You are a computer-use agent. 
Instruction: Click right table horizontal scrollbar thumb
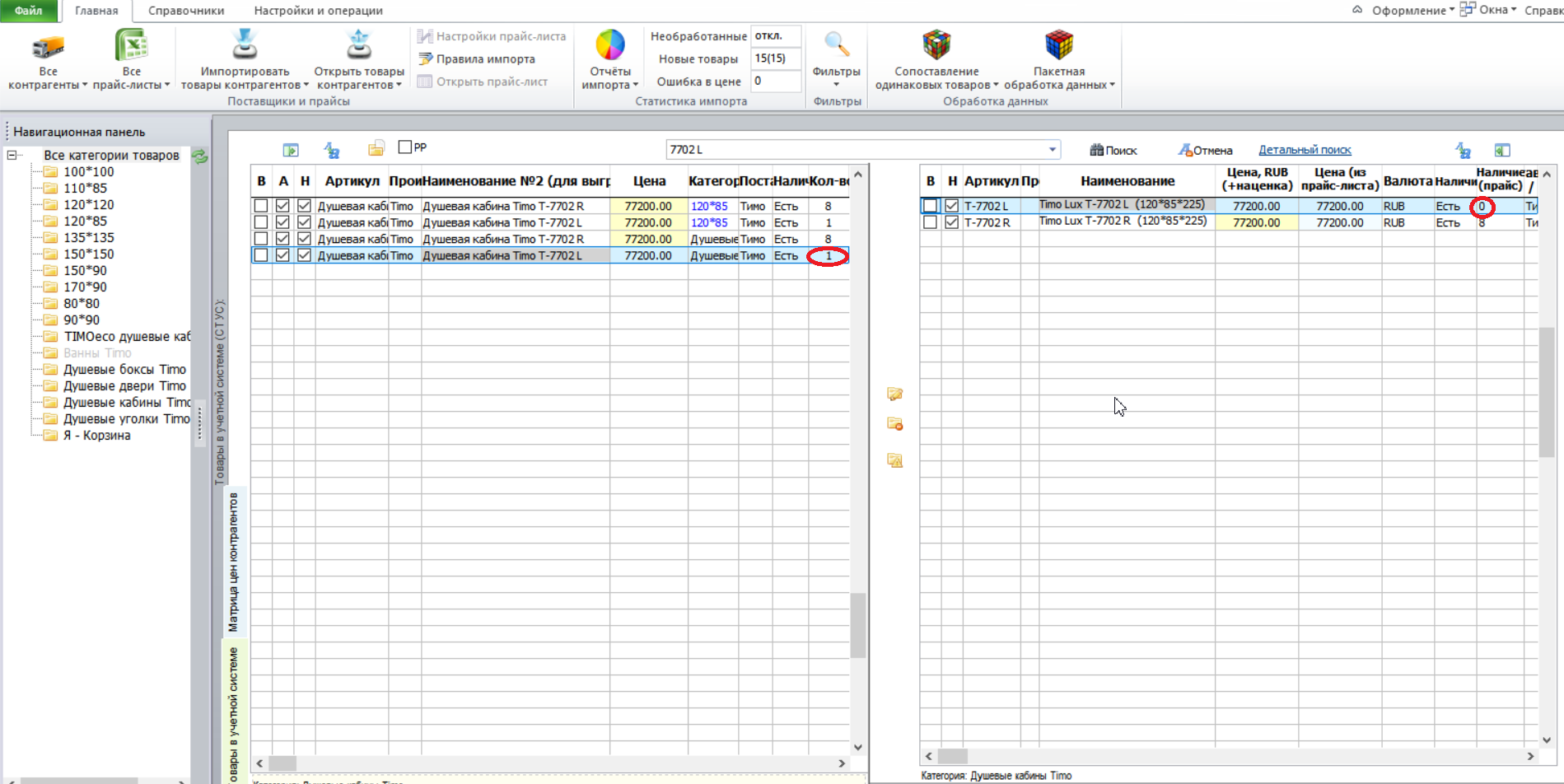(953, 756)
